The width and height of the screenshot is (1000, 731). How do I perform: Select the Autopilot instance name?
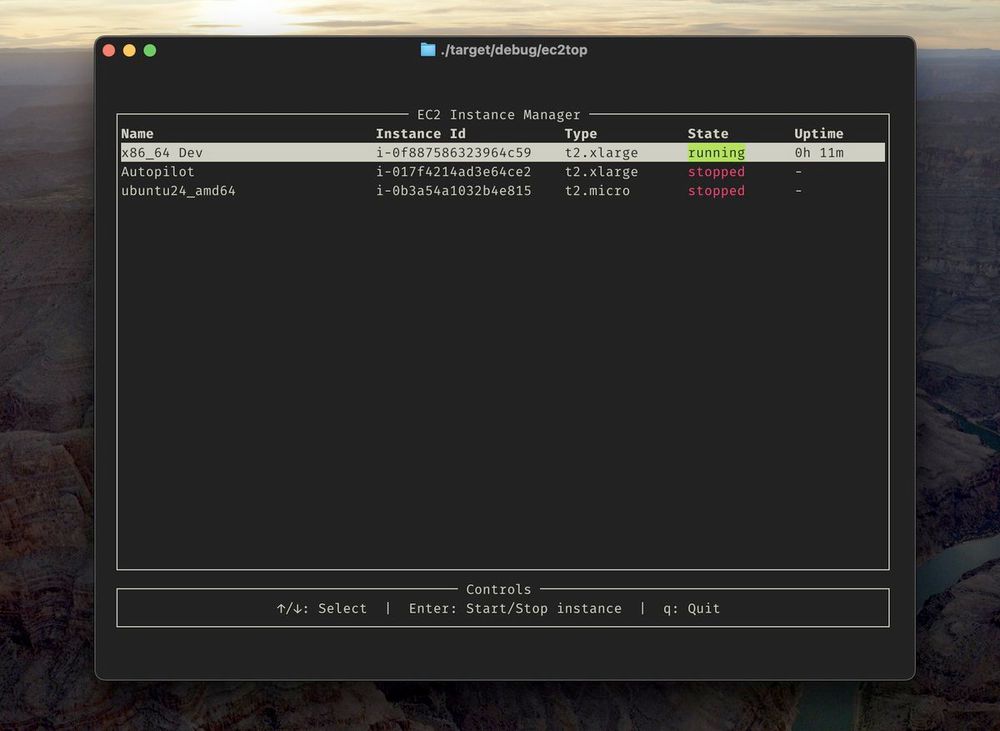(x=158, y=172)
